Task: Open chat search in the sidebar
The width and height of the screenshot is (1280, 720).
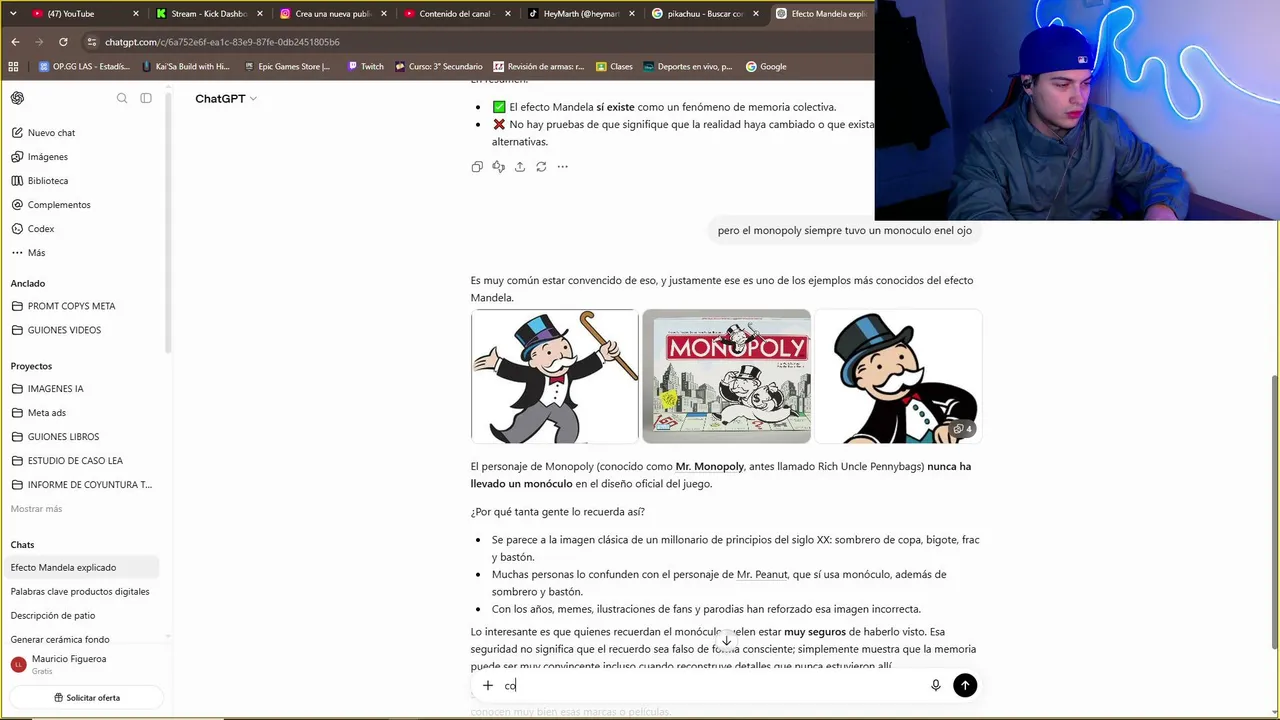Action: click(122, 98)
